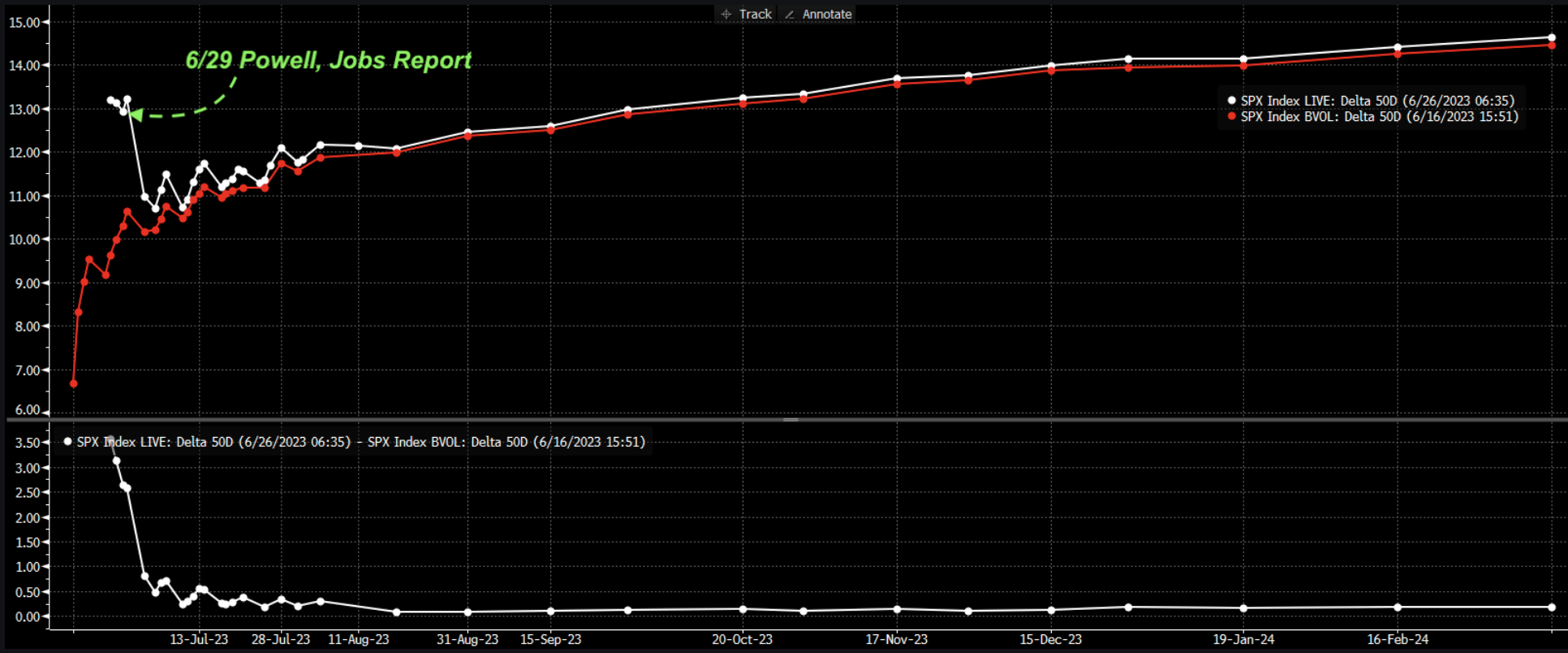1568x653 pixels.
Task: Click spread panel data point above 16-Feb-24
Action: 1398,608
